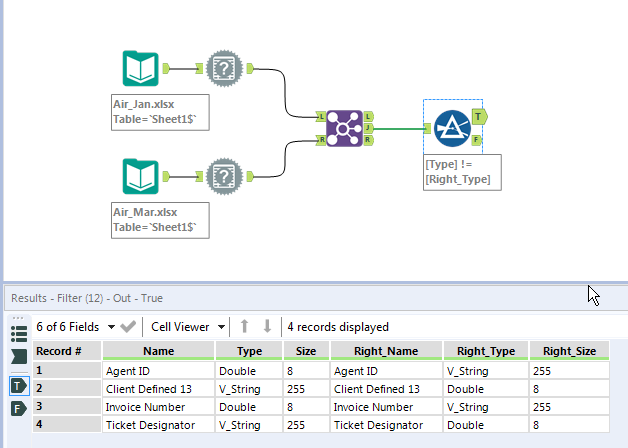Click Name cell 'Ticket Designator'
Image resolution: width=628 pixels, height=448 pixels.
(159, 425)
